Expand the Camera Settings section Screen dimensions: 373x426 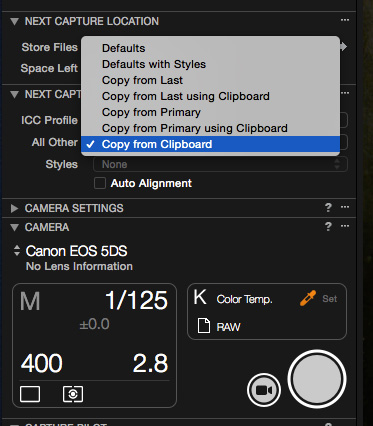(14, 208)
